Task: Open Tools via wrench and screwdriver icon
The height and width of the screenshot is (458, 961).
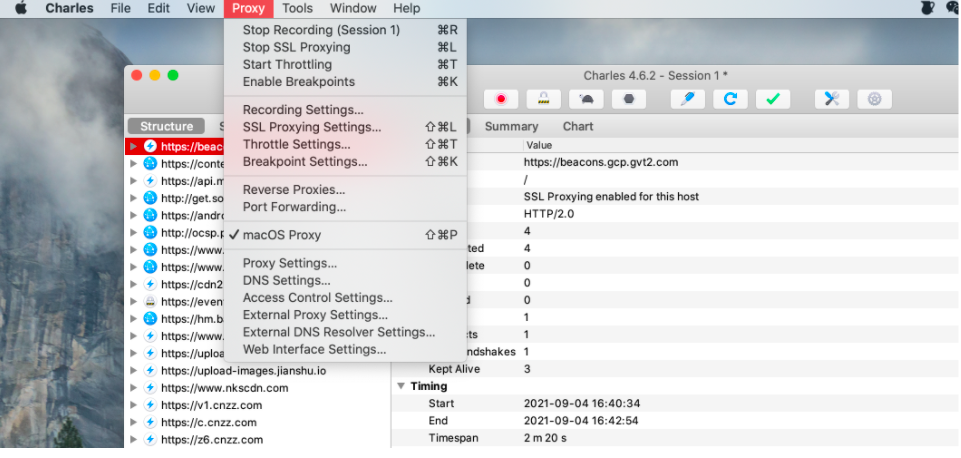Action: (x=832, y=99)
